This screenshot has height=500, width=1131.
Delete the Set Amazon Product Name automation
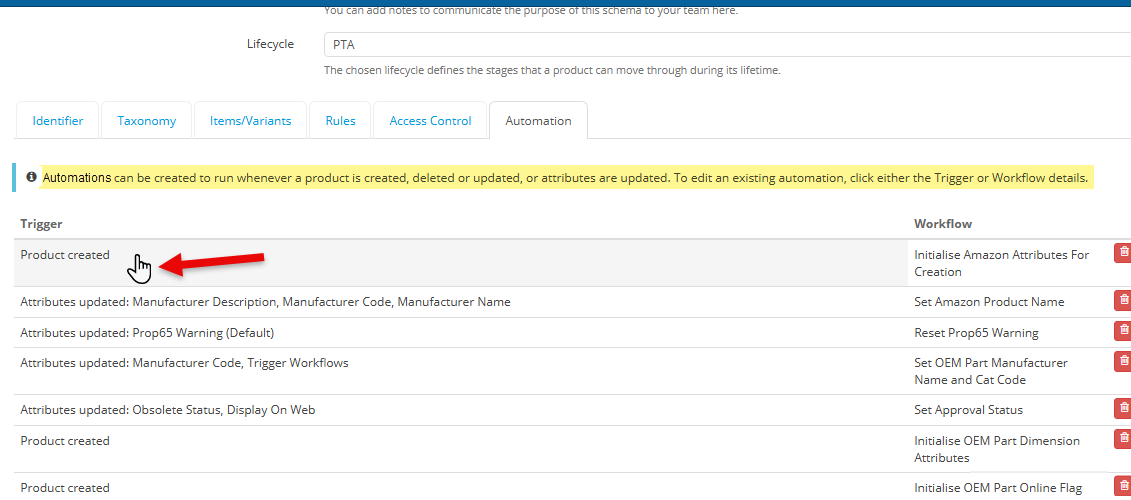click(x=1123, y=300)
